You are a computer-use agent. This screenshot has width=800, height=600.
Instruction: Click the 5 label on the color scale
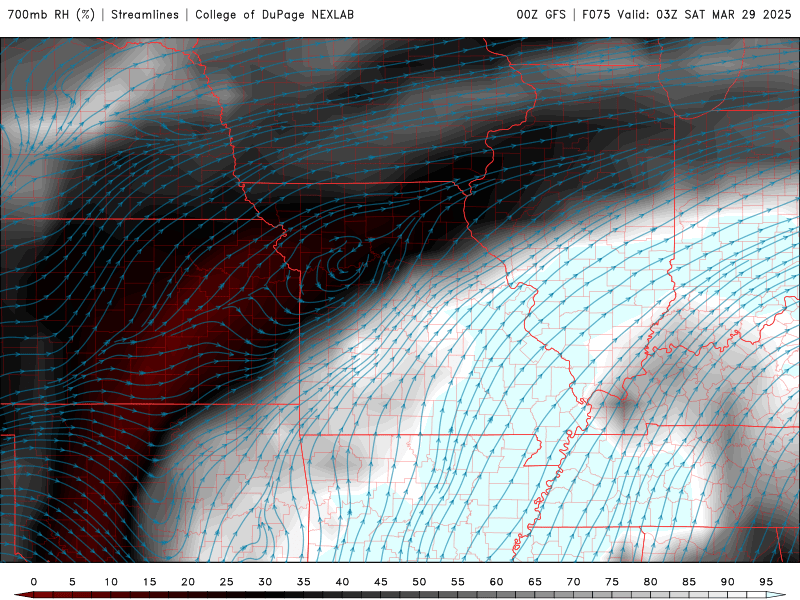[x=72, y=582]
